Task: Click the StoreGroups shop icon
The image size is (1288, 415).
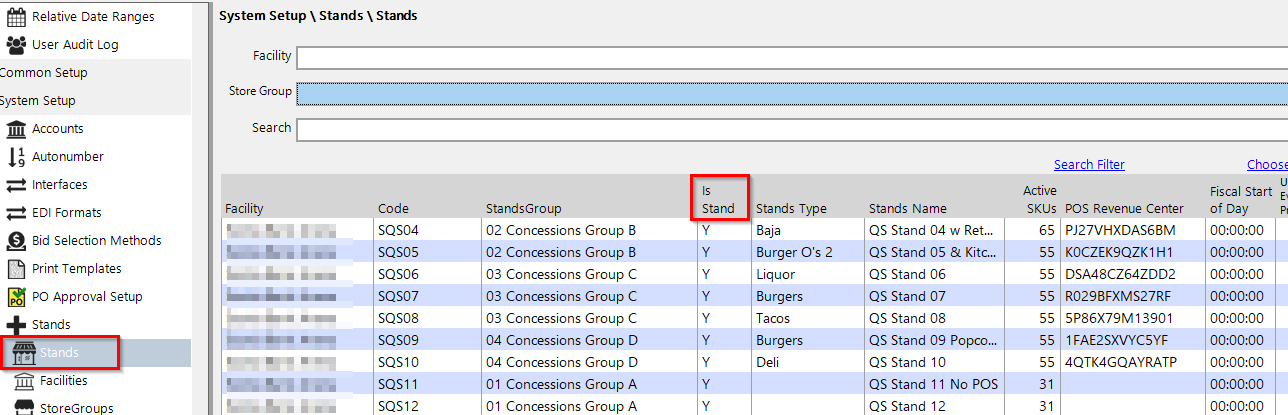Action: click(x=24, y=407)
